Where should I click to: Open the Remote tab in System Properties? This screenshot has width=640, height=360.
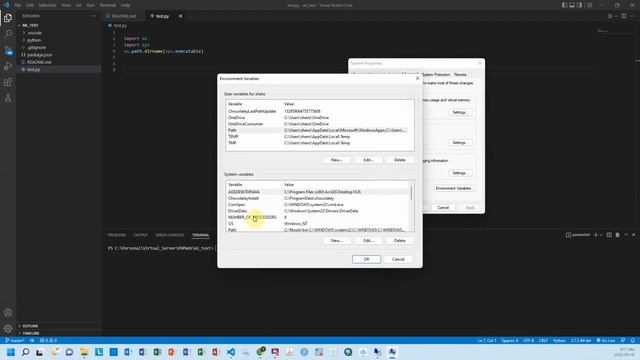pyautogui.click(x=460, y=75)
